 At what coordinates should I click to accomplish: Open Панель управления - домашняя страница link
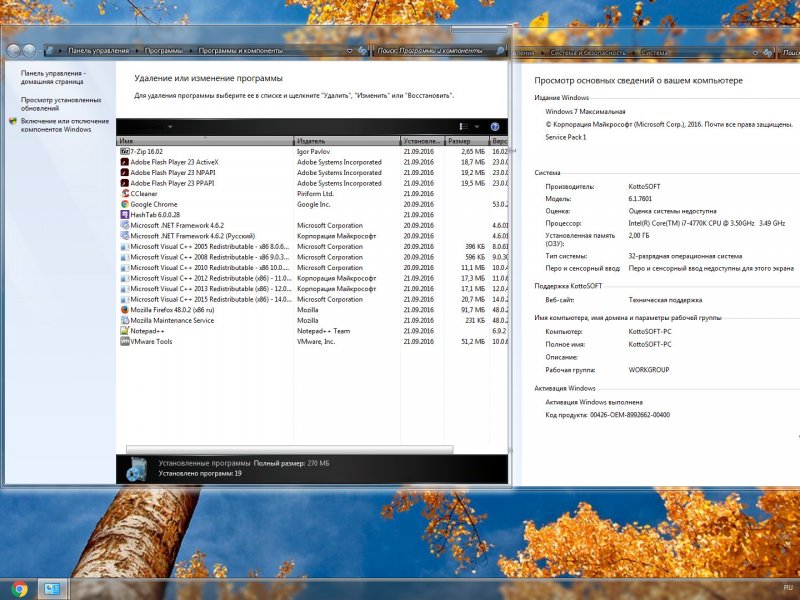point(53,78)
